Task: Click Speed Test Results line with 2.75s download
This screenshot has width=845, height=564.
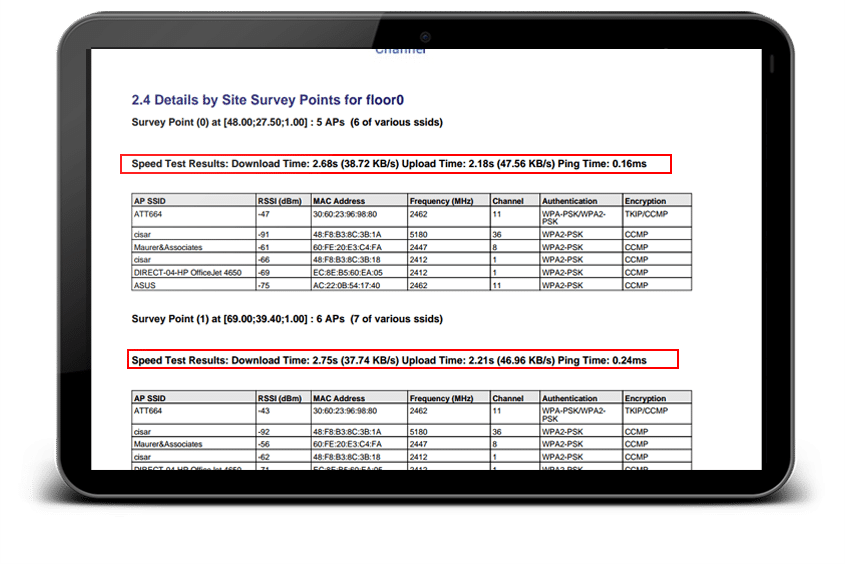Action: [x=389, y=360]
